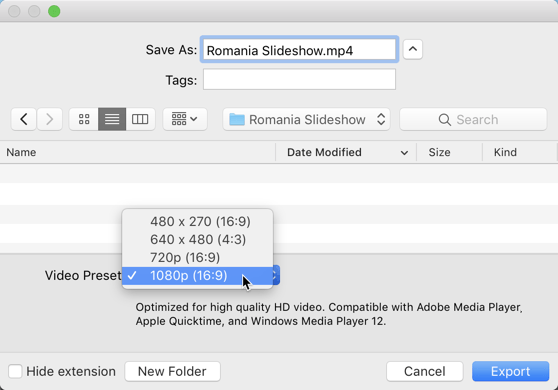Screen dimensions: 558x390
Task: Sort files by Size column
Action: pyautogui.click(x=449, y=152)
